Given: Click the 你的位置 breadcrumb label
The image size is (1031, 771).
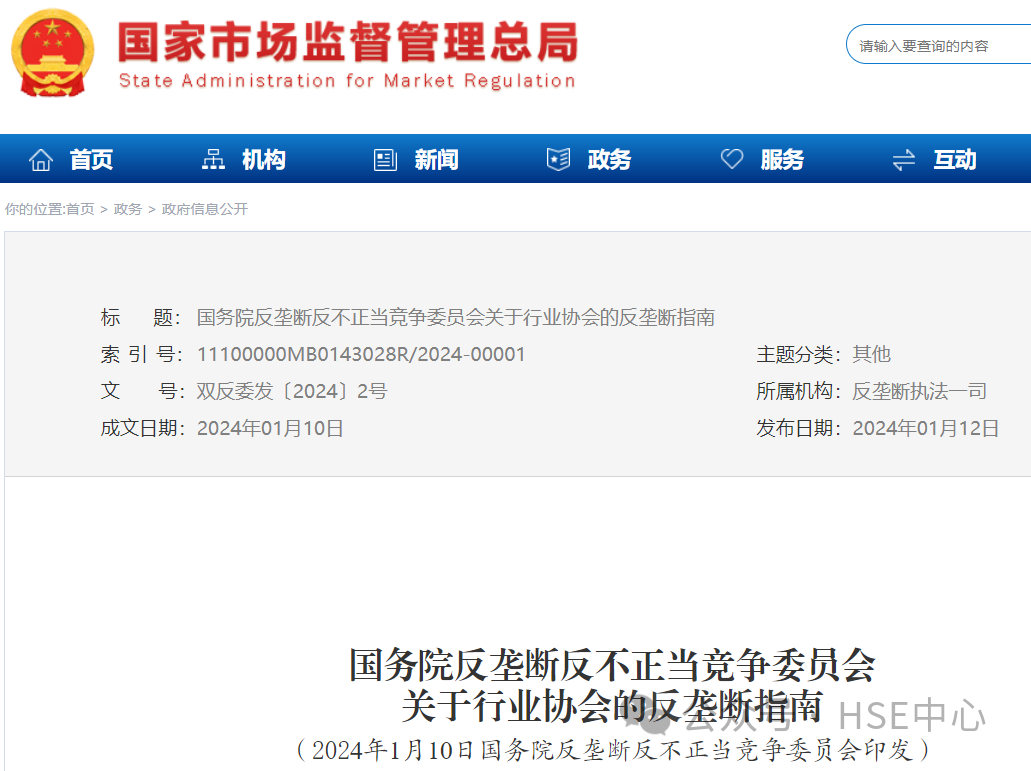Looking at the screenshot, I should click(x=34, y=209).
